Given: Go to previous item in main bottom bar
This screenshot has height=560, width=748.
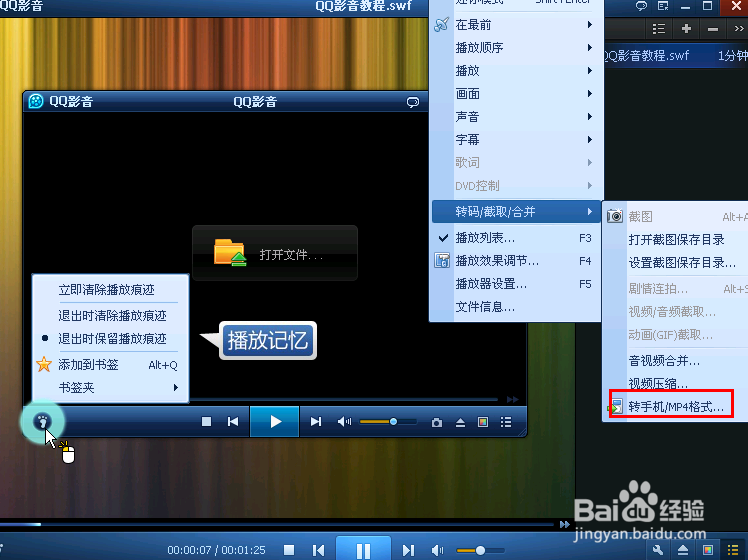Looking at the screenshot, I should click(318, 550).
